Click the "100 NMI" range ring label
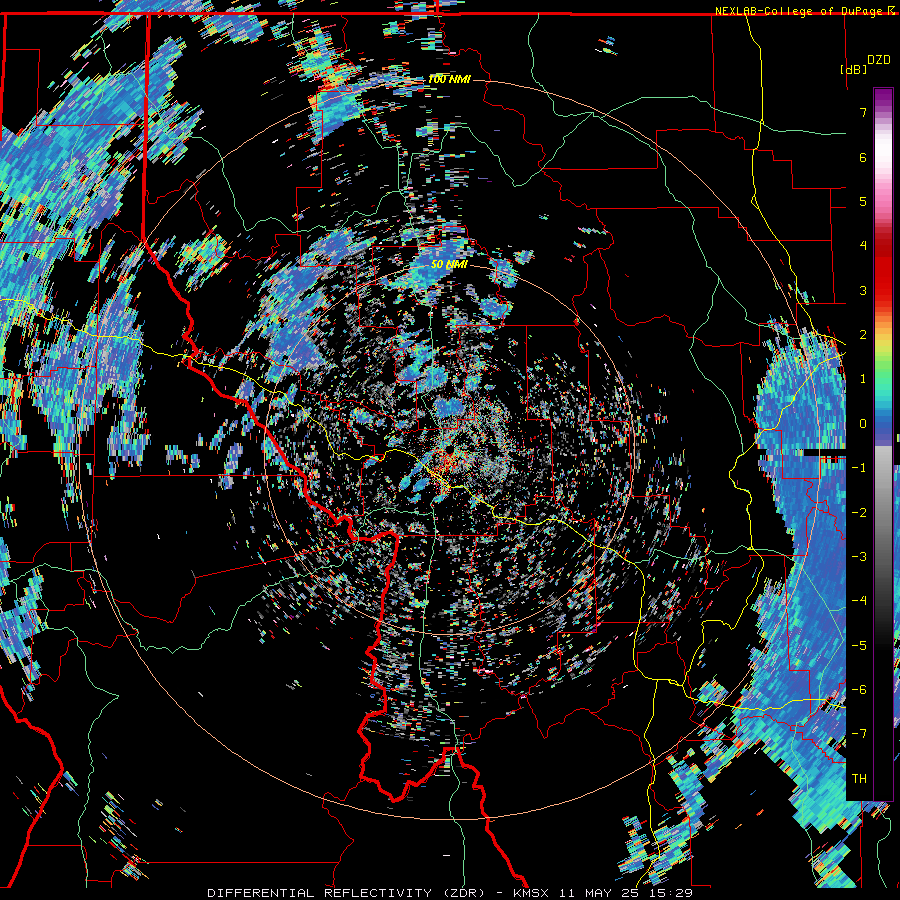The image size is (900, 900). point(449,79)
